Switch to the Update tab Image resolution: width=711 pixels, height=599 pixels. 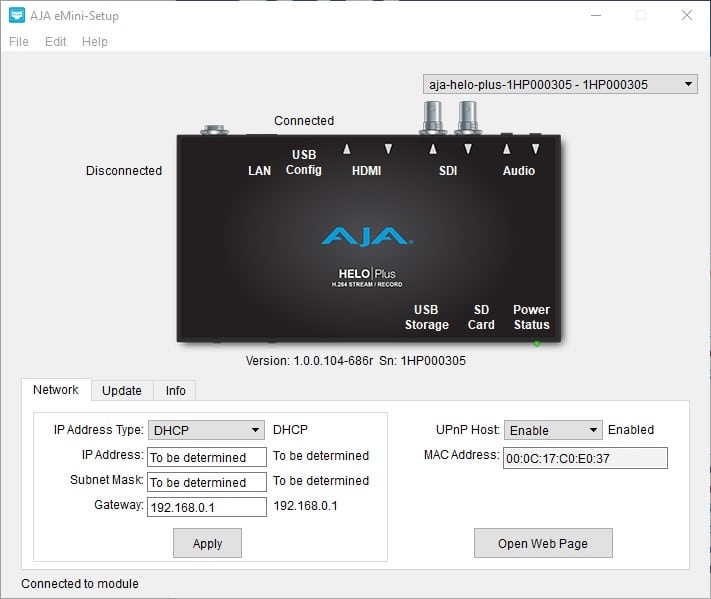pyautogui.click(x=122, y=390)
